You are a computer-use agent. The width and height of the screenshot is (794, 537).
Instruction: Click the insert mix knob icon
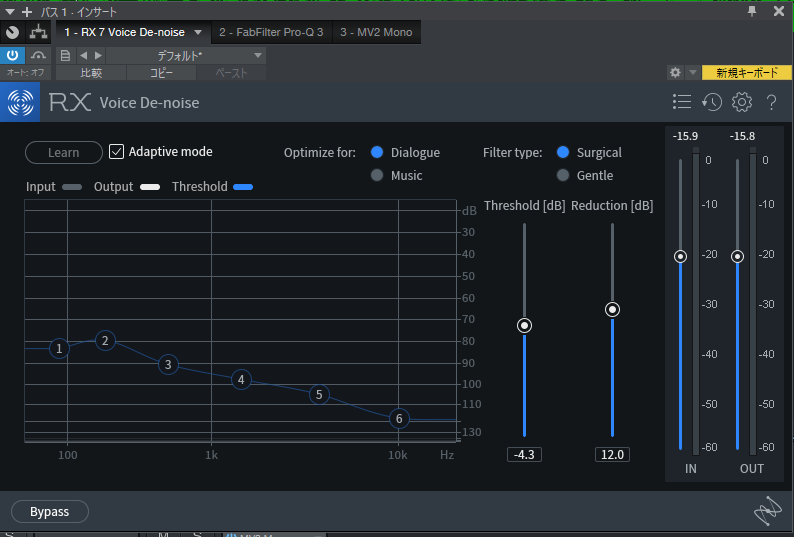12,32
